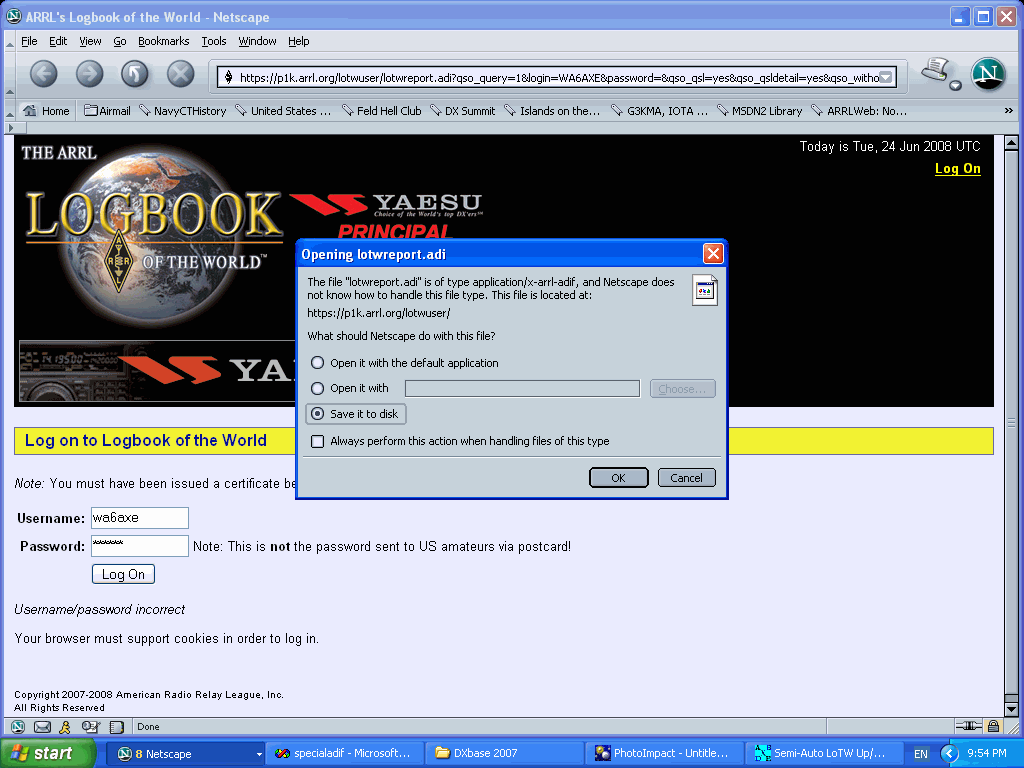Image resolution: width=1024 pixels, height=768 pixels.
Task: Click the page scrollbar up arrow
Action: (1011, 142)
